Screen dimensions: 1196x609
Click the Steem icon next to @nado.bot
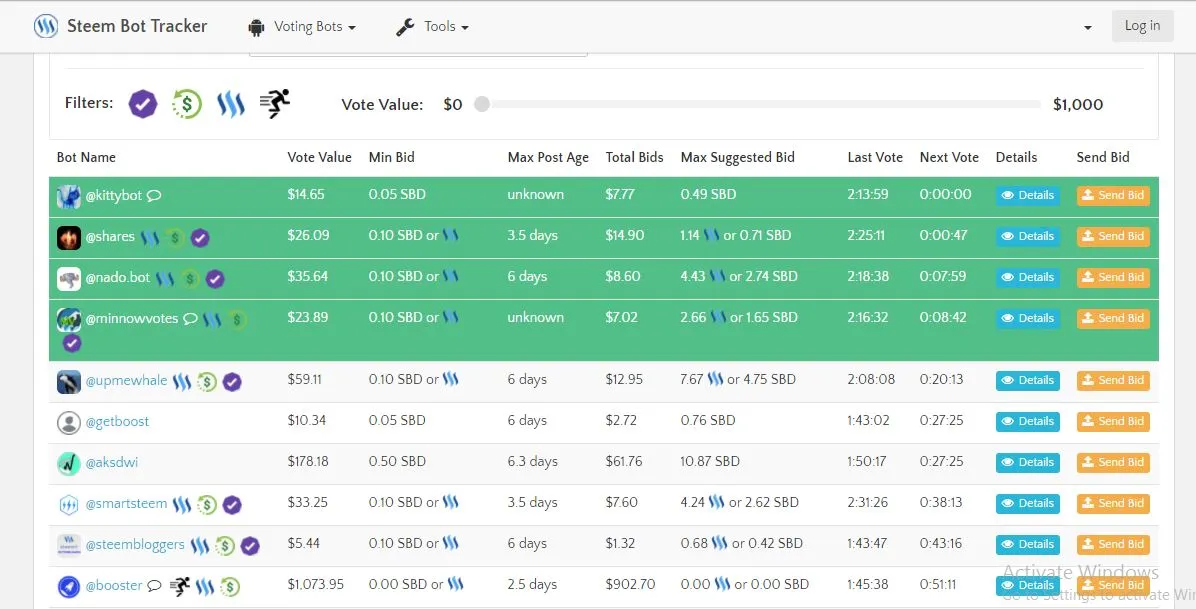click(x=165, y=279)
